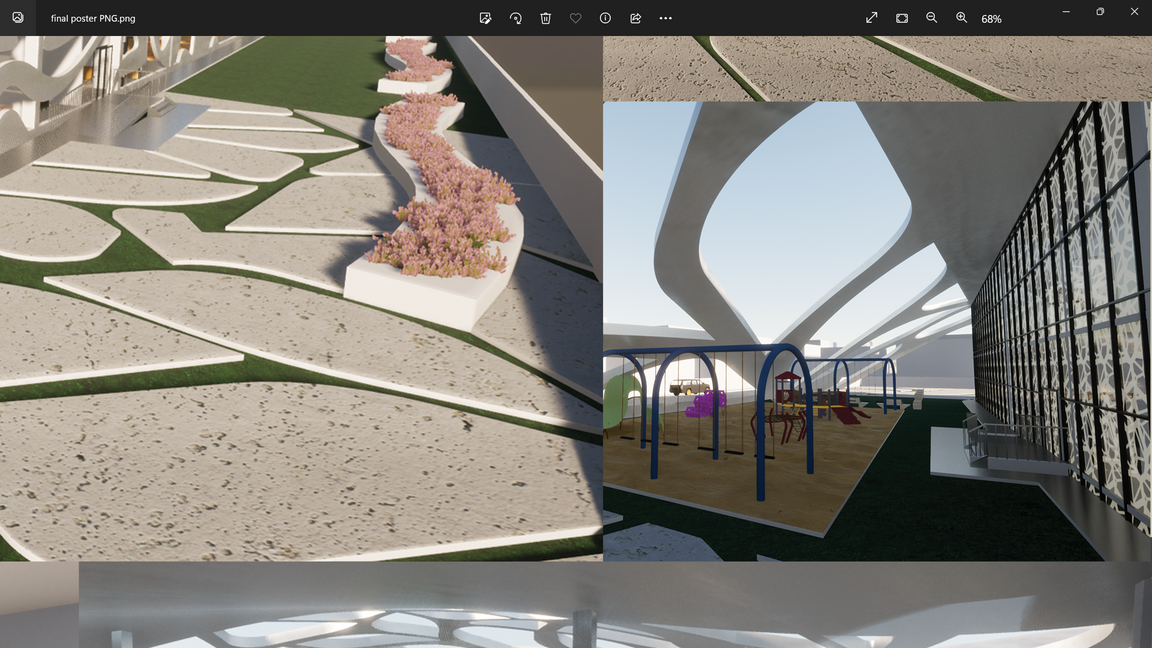Screen dimensions: 1152x648
Task: Open the Edit image tool
Action: (485, 18)
